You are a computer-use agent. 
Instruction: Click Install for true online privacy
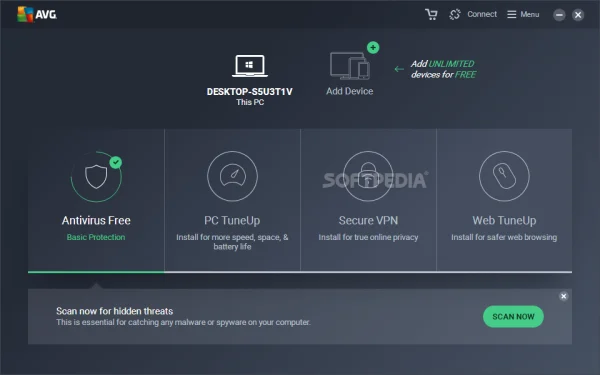coord(368,237)
